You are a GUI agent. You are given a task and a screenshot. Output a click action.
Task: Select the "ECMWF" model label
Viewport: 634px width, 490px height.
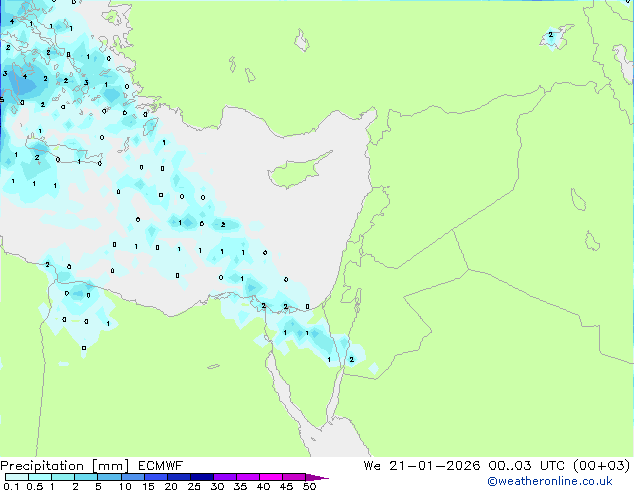(161, 466)
